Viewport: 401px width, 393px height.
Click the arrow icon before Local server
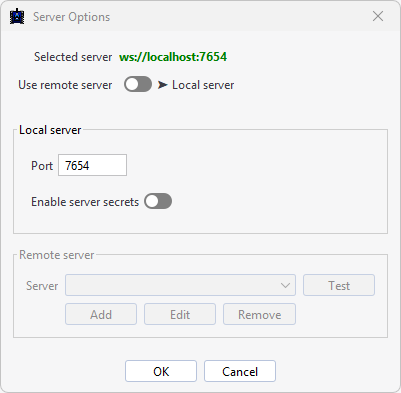click(x=162, y=85)
